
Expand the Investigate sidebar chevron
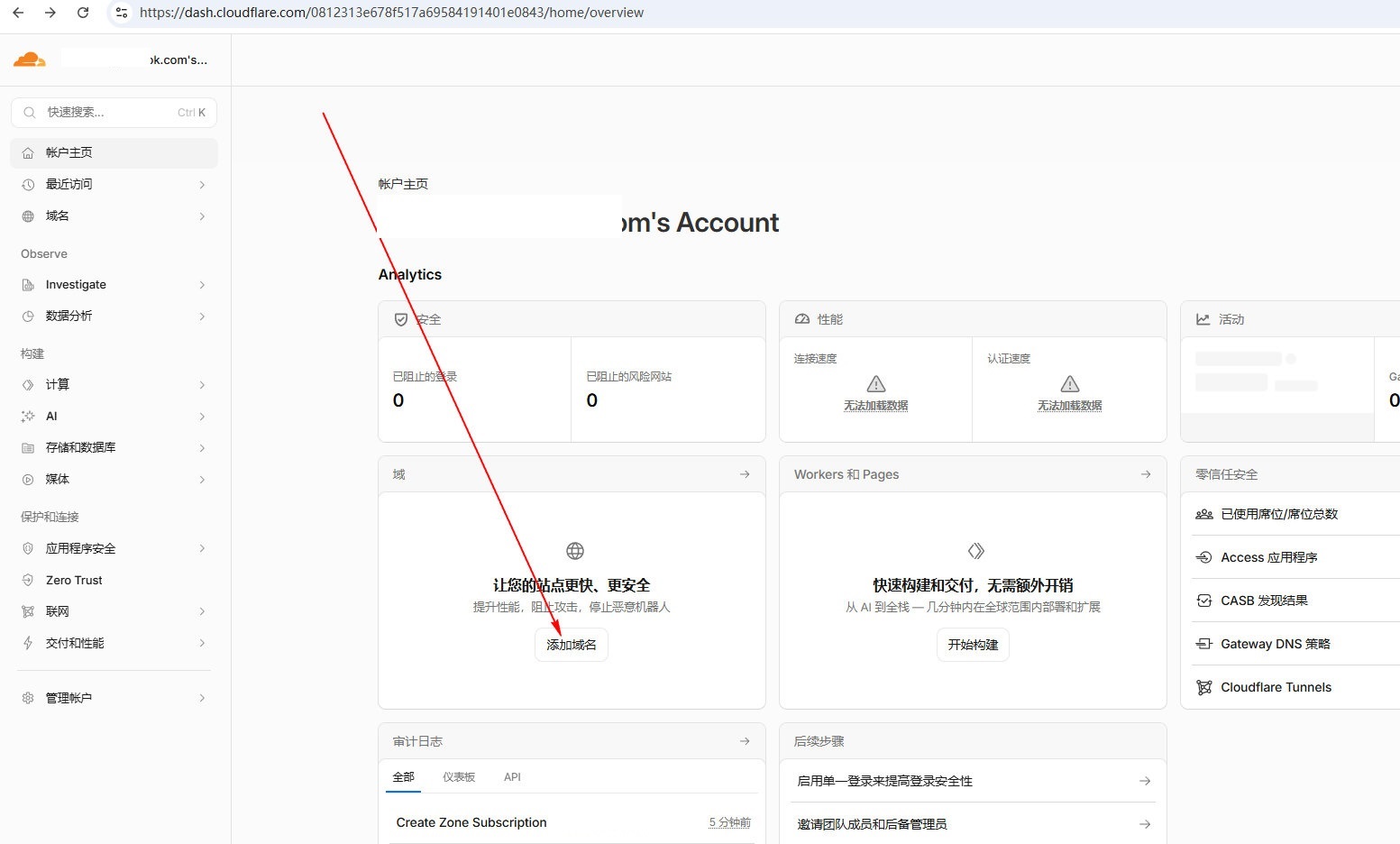point(202,285)
